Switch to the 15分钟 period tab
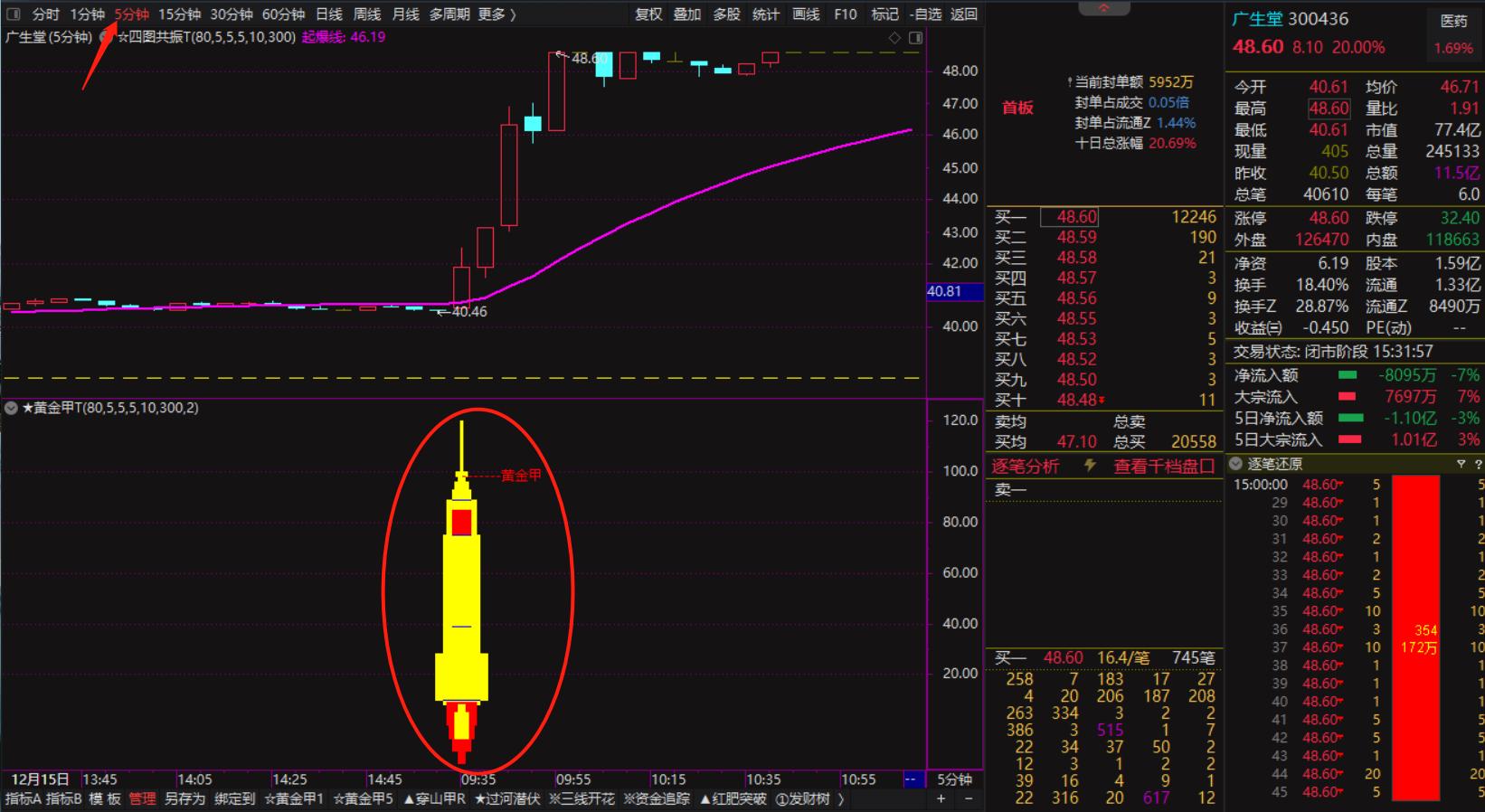Screen dimensions: 1485x812 [x=179, y=14]
